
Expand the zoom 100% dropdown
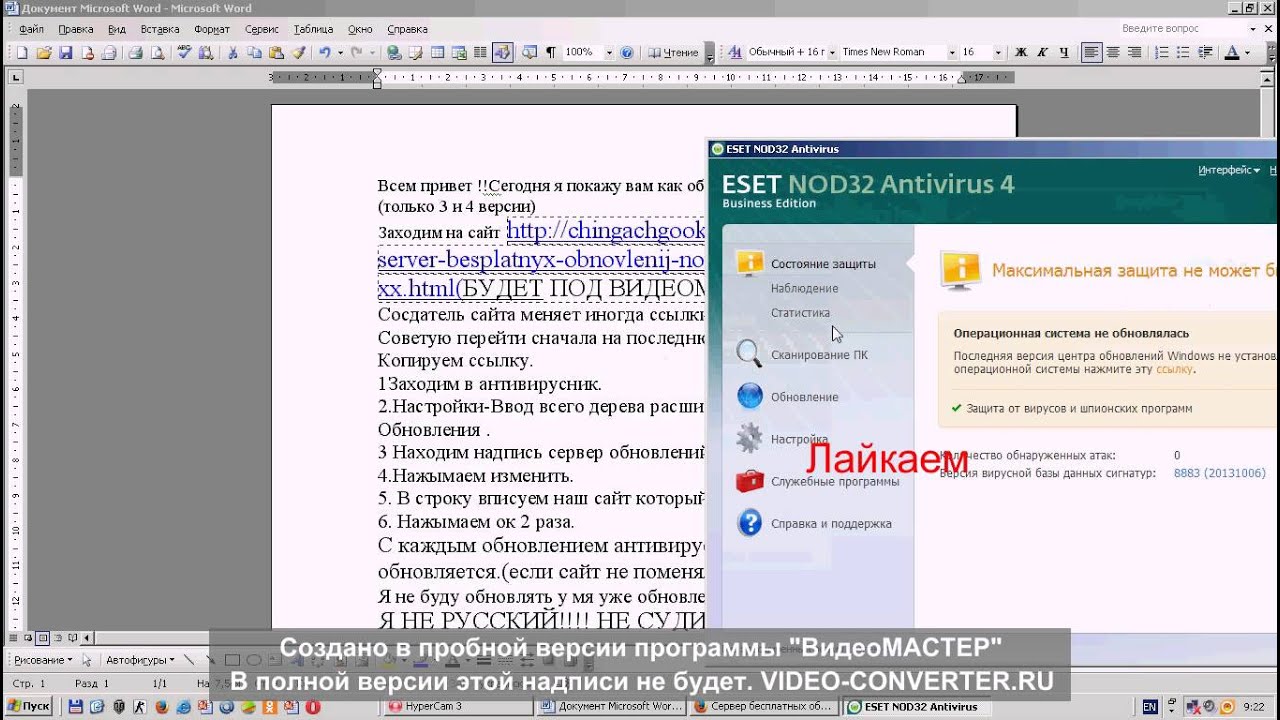(x=609, y=52)
